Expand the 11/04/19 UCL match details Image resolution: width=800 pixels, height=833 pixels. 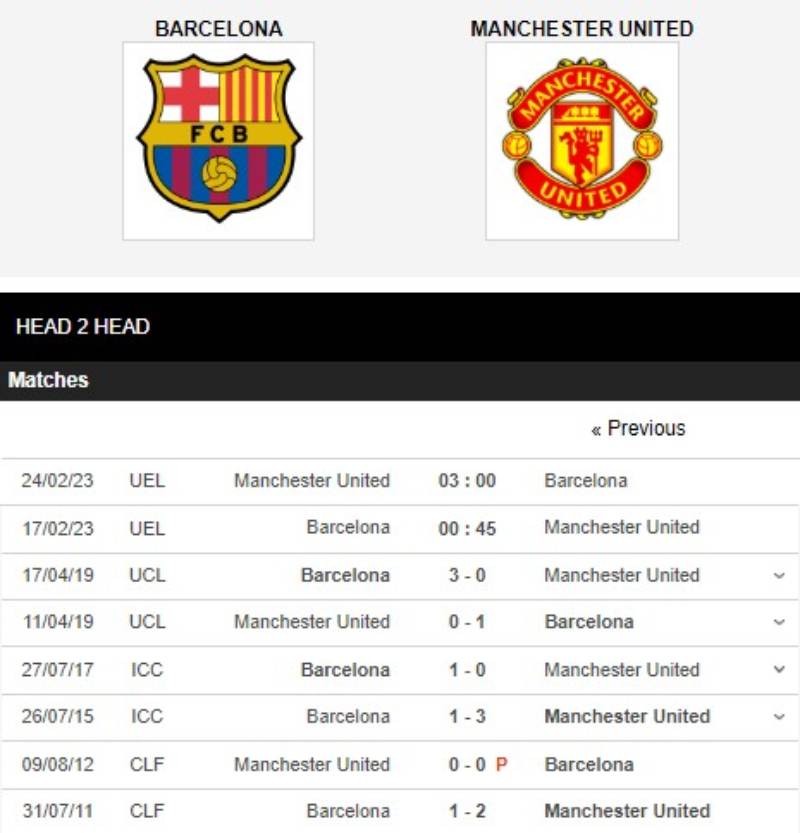click(780, 622)
